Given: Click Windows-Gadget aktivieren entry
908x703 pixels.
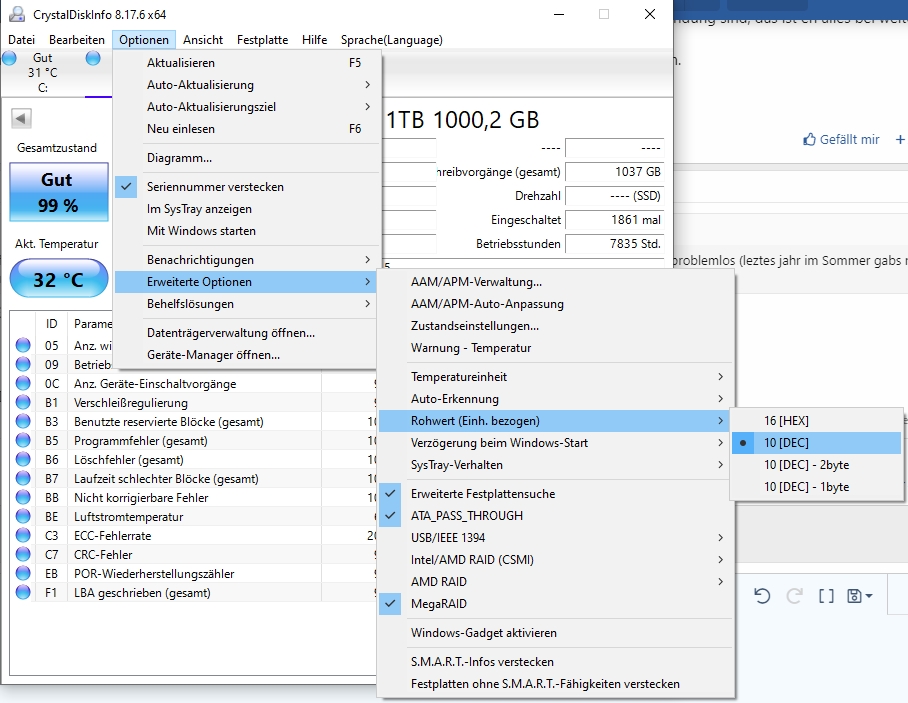Looking at the screenshot, I should 555,632.
